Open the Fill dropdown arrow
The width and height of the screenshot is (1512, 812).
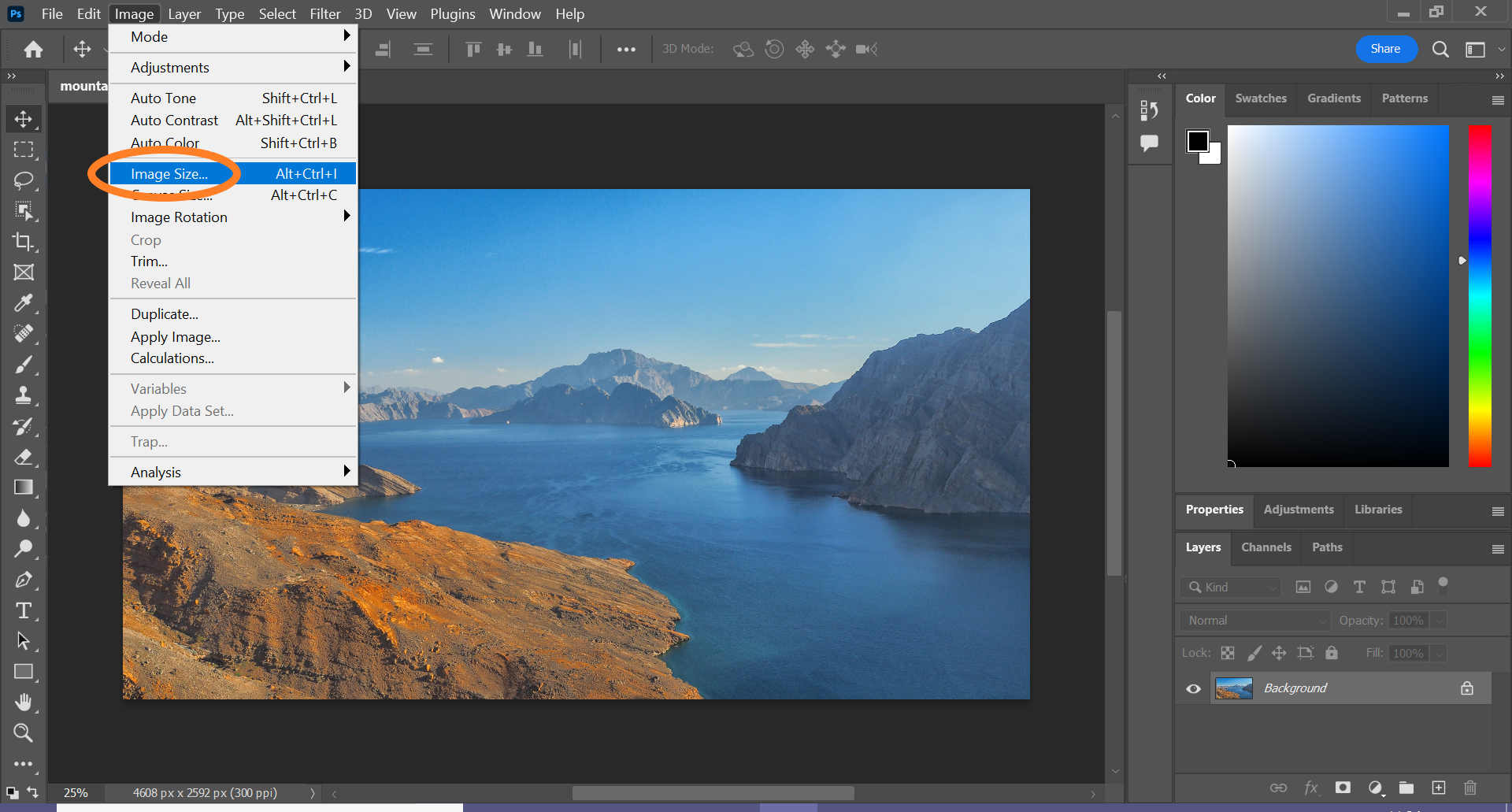(x=1439, y=654)
